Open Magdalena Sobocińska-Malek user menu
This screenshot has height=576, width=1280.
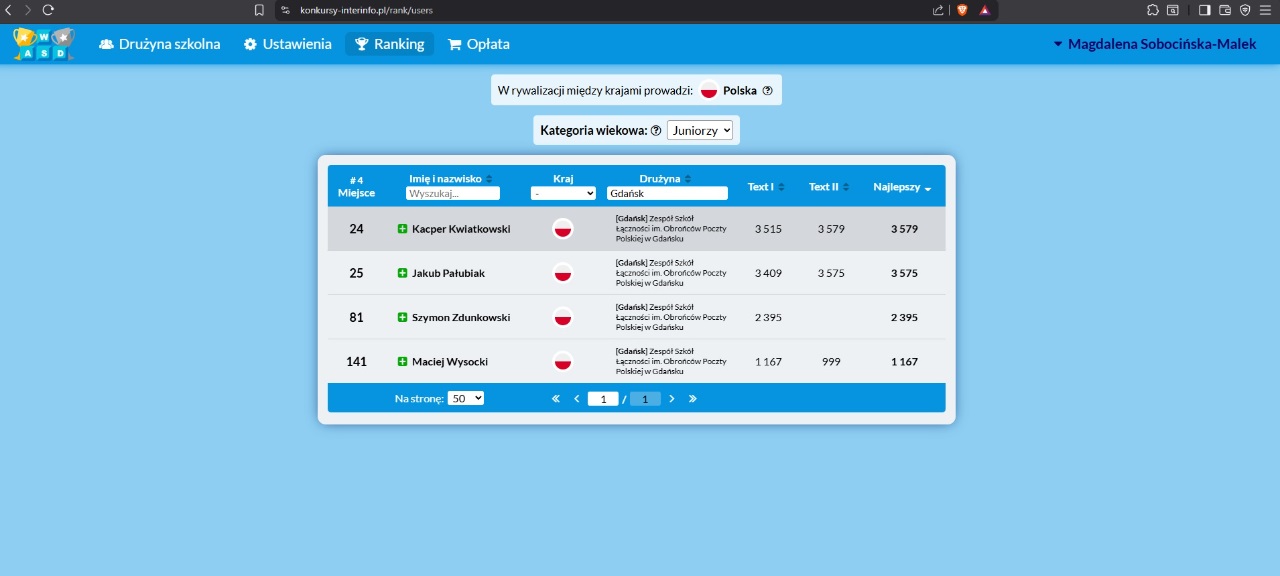(1154, 44)
